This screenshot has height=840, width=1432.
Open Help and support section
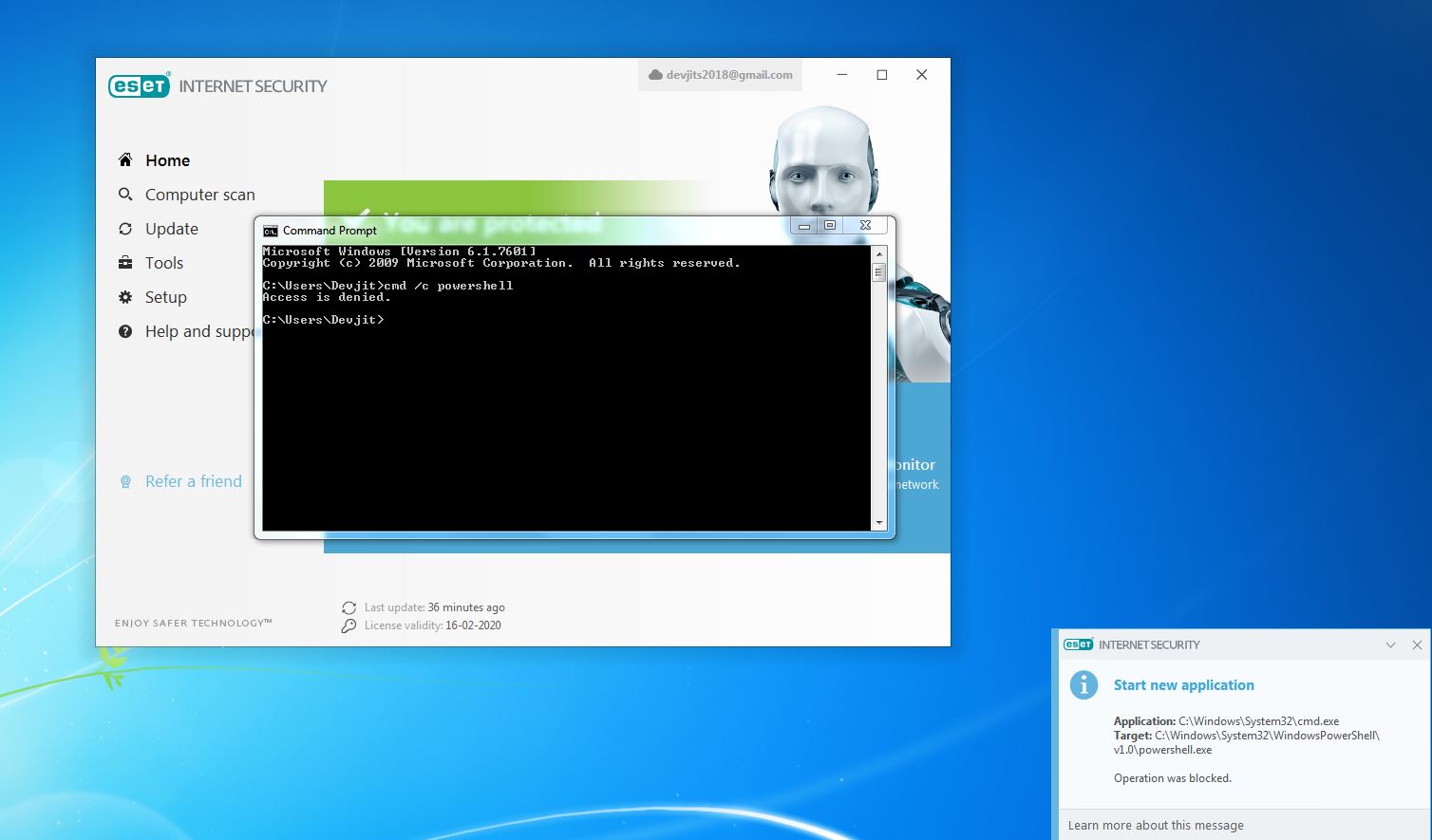[x=199, y=331]
